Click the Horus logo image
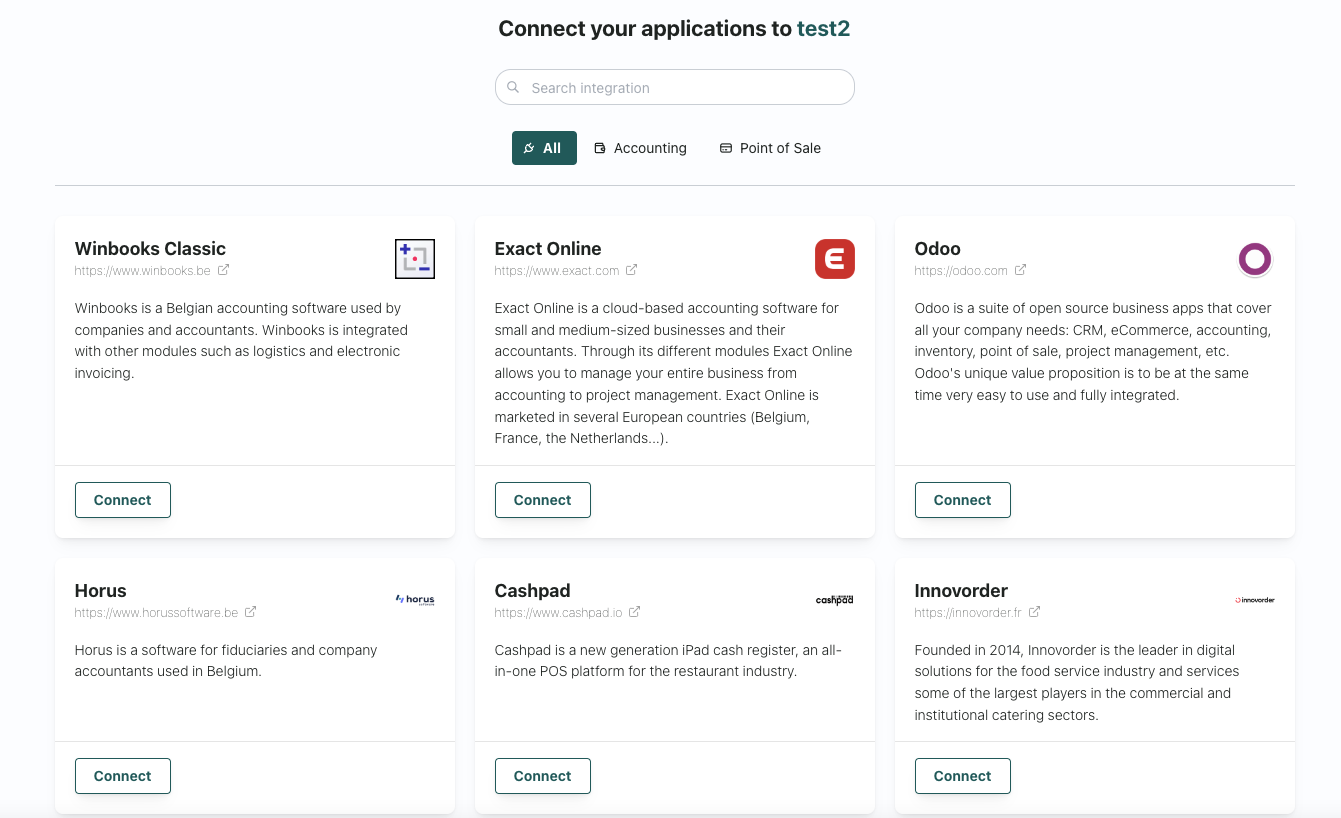The height and width of the screenshot is (818, 1341). (x=414, y=600)
